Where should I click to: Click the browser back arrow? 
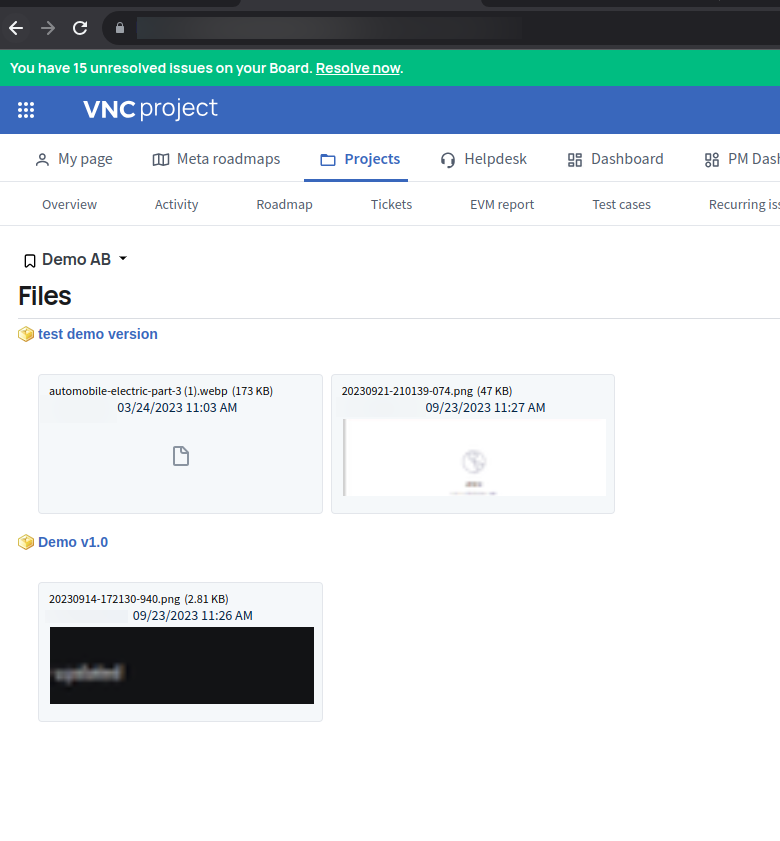coord(16,28)
